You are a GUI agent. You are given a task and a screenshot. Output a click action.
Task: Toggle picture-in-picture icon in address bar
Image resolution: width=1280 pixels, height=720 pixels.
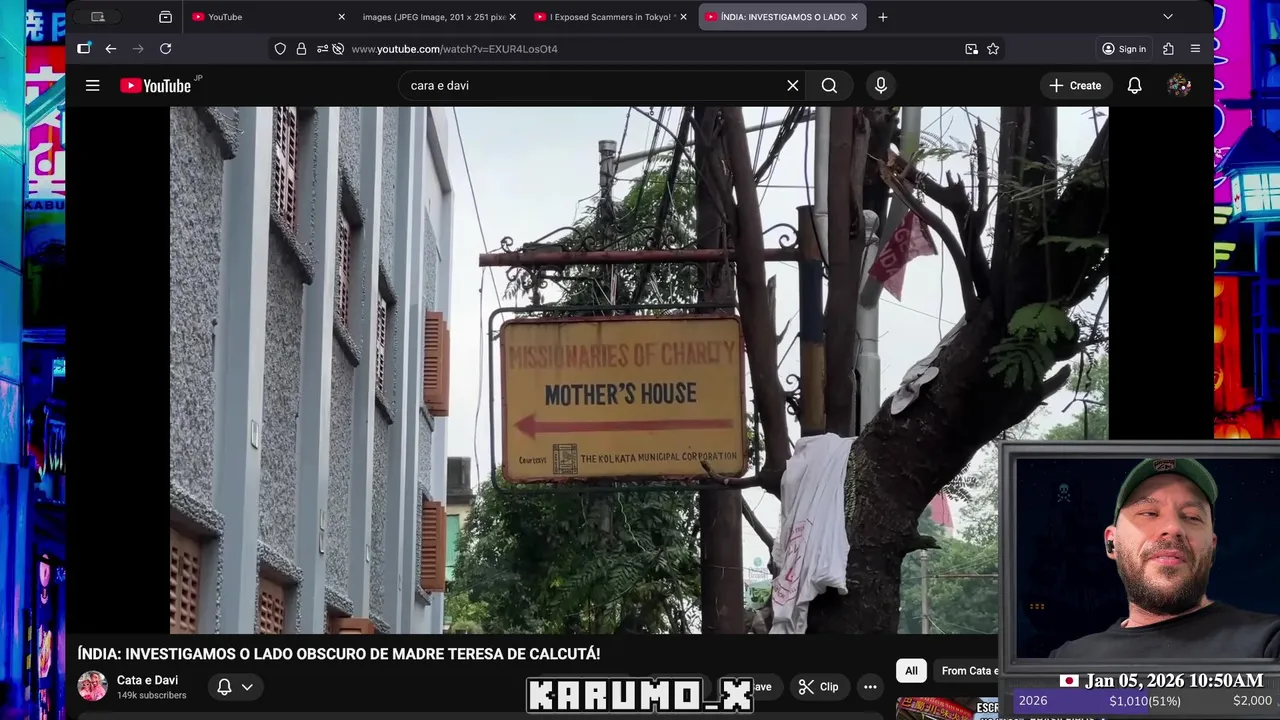point(971,49)
